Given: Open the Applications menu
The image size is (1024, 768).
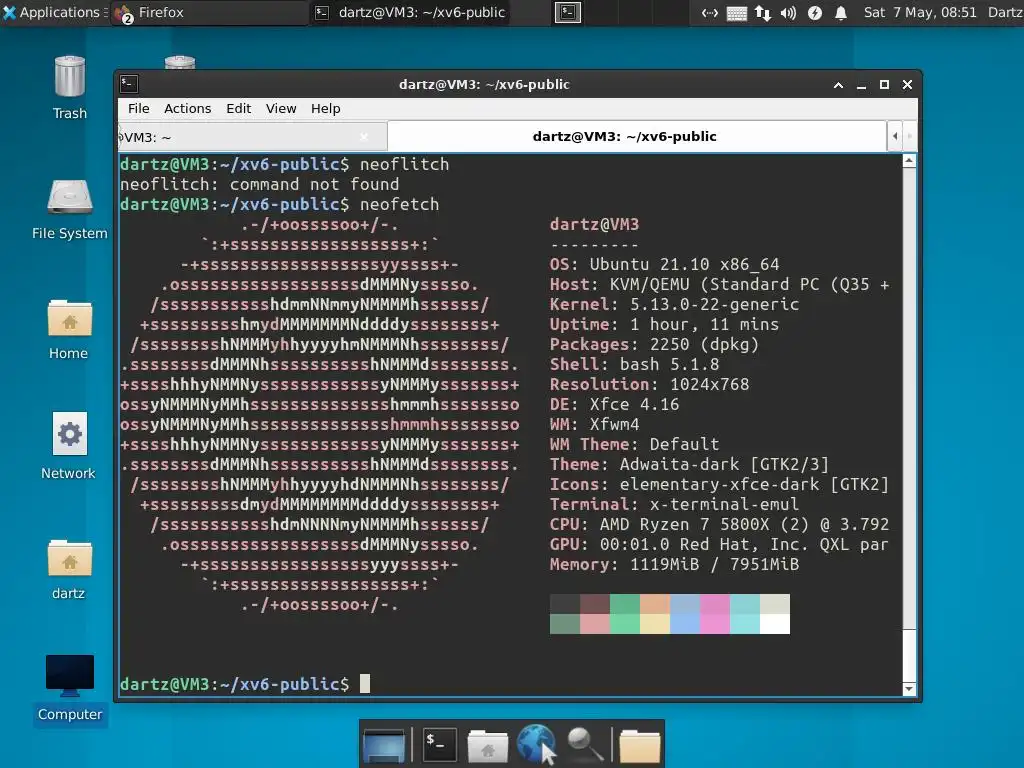Looking at the screenshot, I should click(x=54, y=12).
